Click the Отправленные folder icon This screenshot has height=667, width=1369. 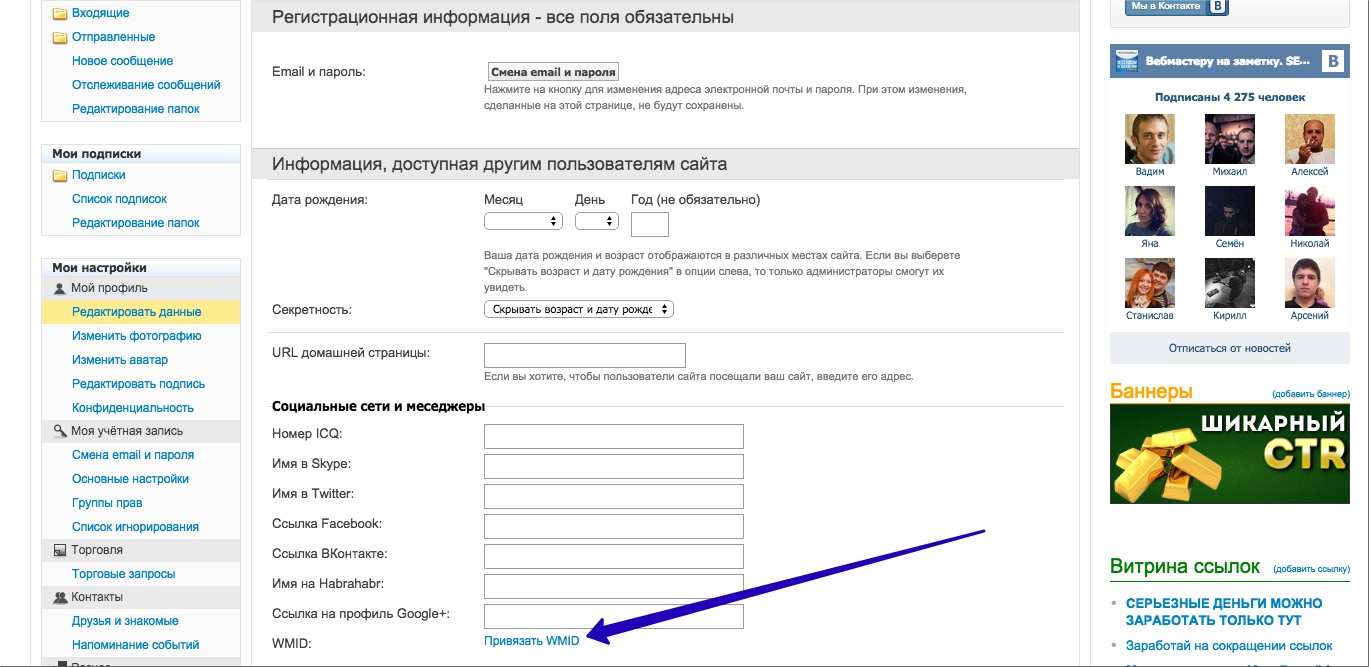pyautogui.click(x=59, y=38)
